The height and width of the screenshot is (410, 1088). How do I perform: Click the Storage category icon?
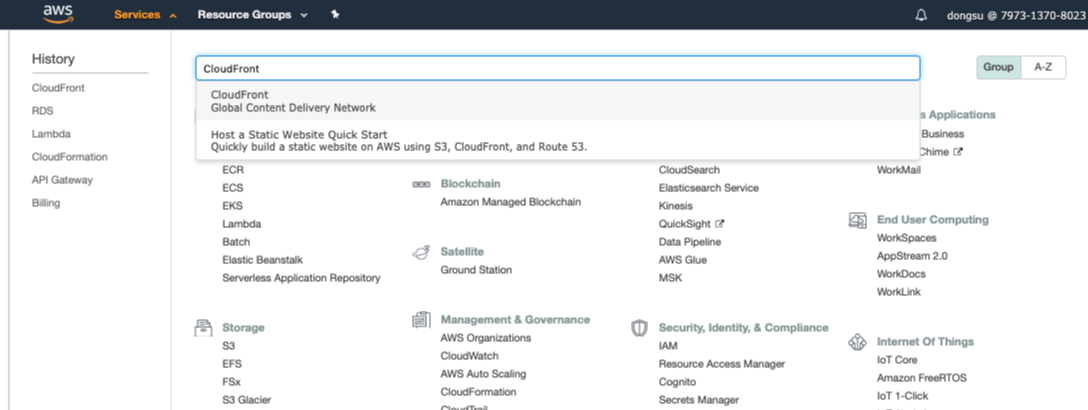click(203, 327)
